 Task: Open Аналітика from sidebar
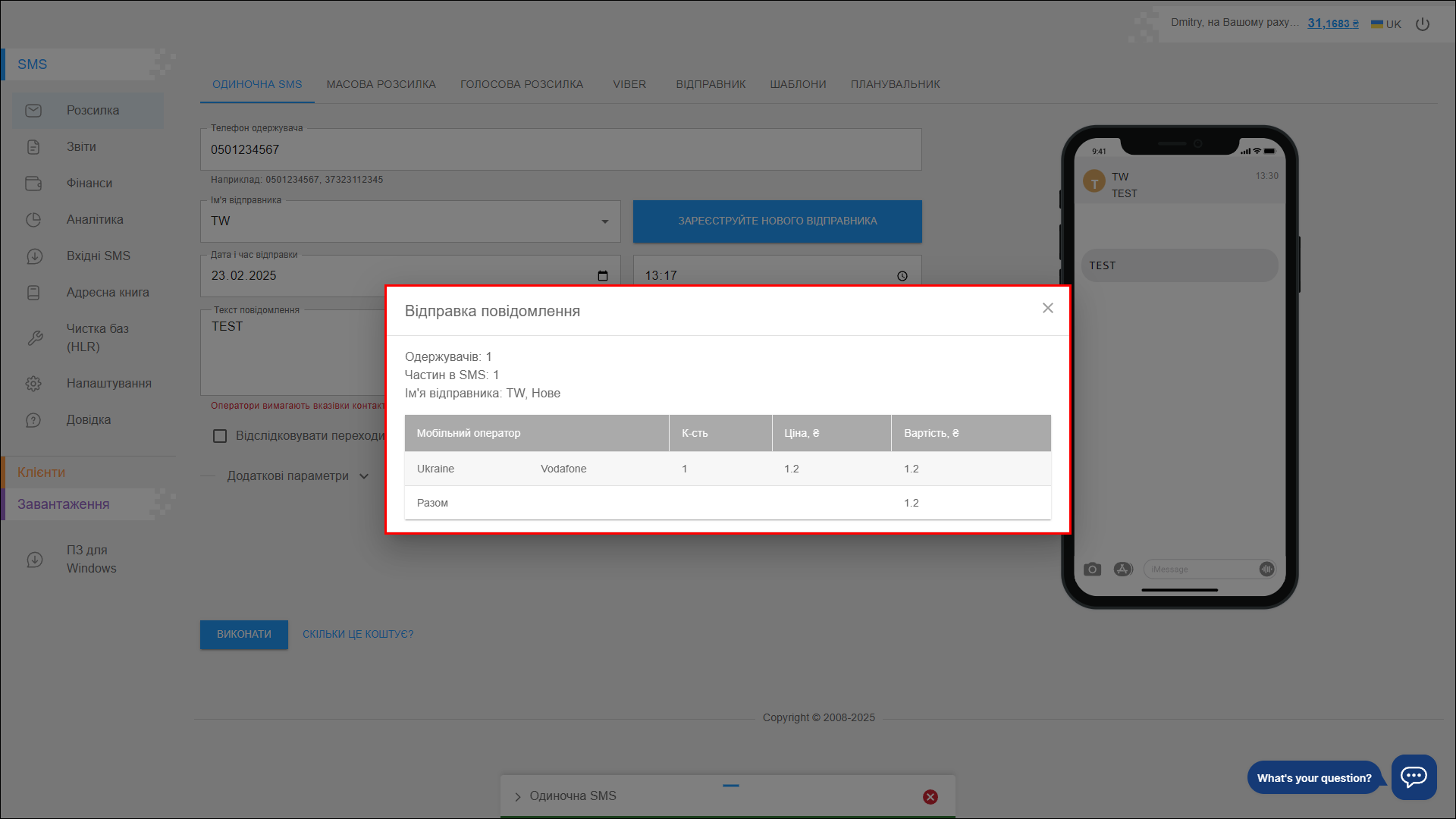tap(95, 220)
